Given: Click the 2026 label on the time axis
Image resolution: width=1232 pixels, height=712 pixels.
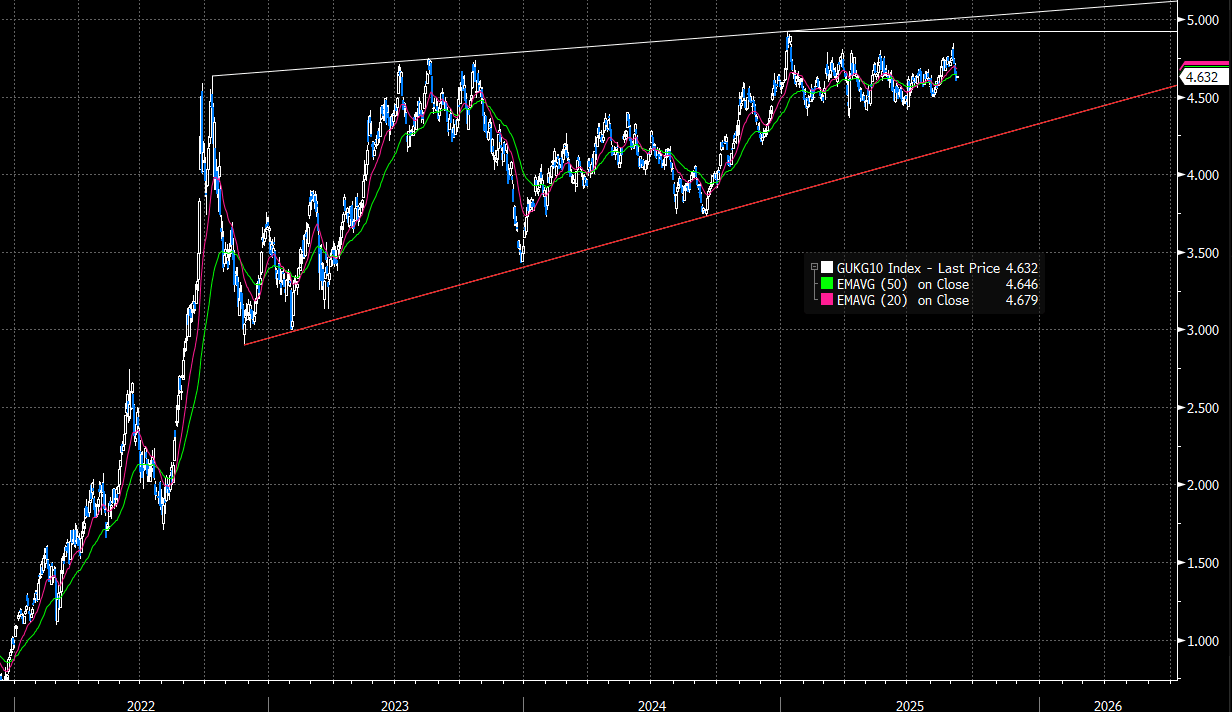Looking at the screenshot, I should coord(1107,704).
